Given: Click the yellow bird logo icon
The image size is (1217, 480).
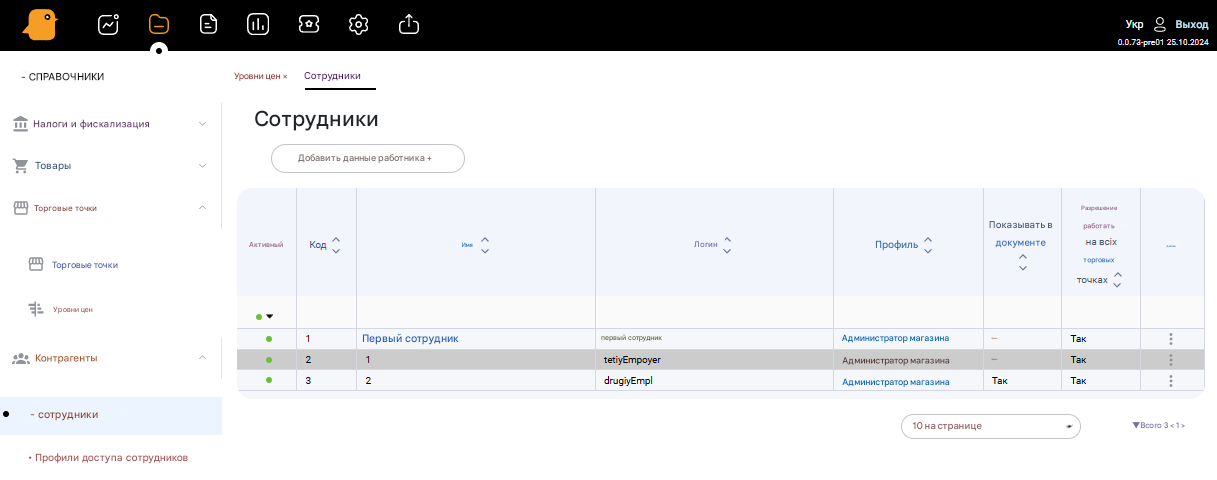Looking at the screenshot, I should pyautogui.click(x=41, y=25).
